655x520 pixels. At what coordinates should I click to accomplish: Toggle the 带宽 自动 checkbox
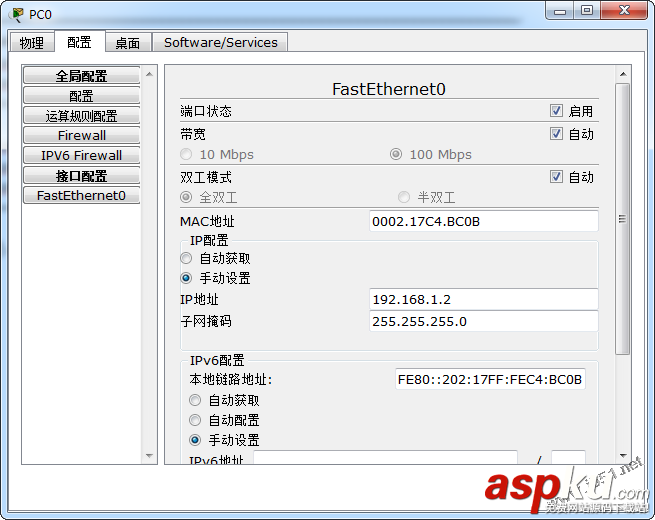pos(556,134)
